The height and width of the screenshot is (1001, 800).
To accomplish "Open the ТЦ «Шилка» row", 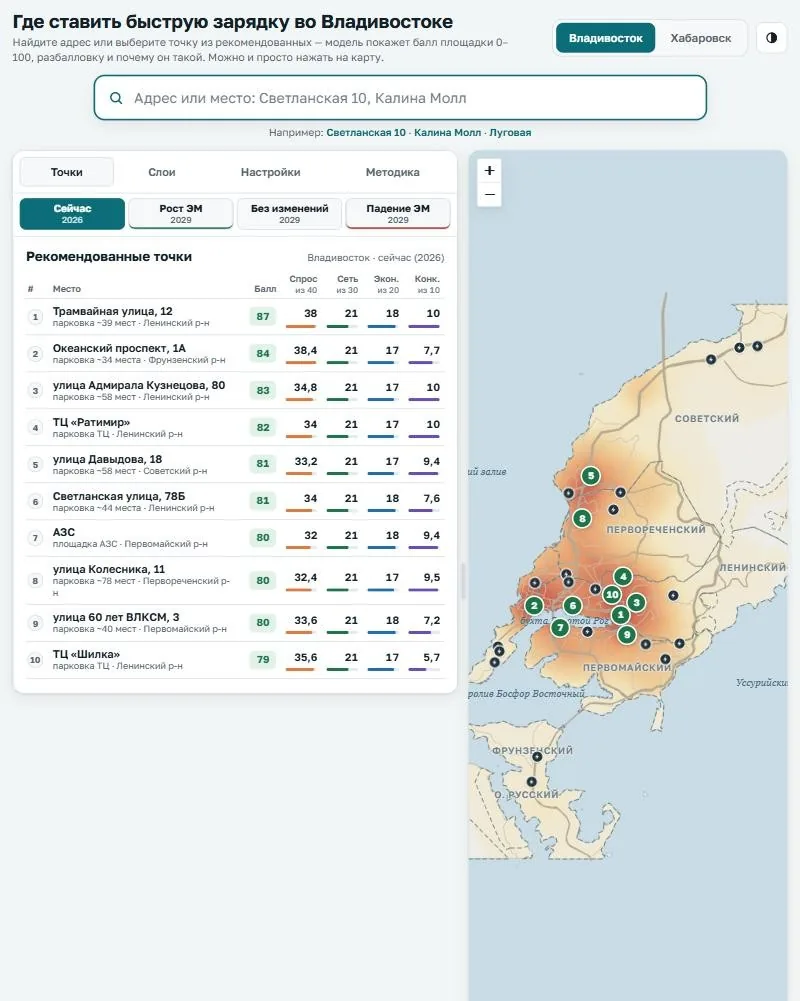I will click(x=235, y=660).
